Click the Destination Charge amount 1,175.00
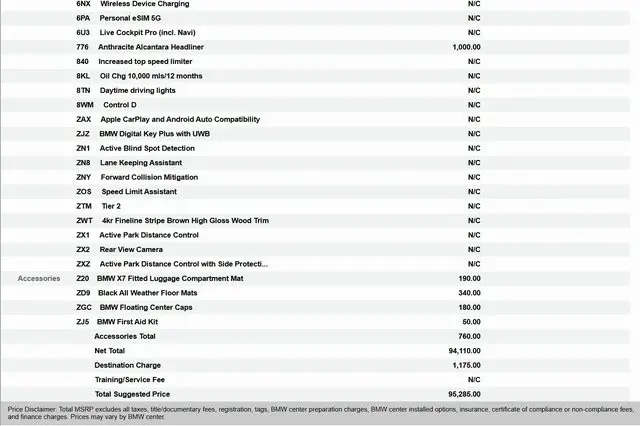The height and width of the screenshot is (426, 640). point(465,365)
